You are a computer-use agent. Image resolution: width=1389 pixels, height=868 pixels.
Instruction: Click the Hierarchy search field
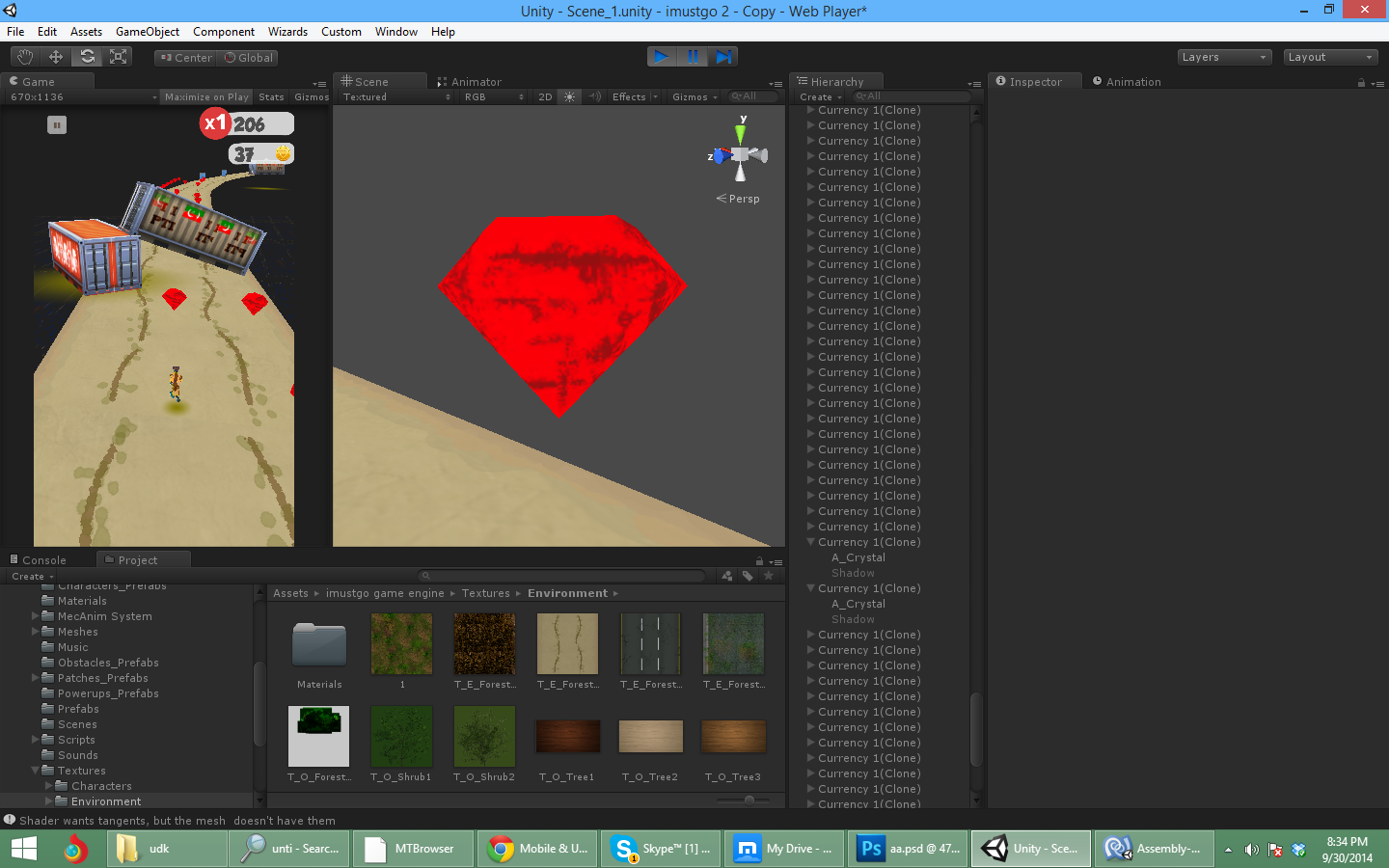tap(912, 96)
